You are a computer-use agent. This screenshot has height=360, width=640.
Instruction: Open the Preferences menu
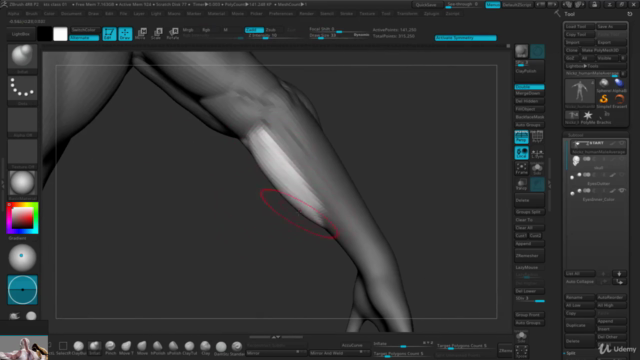281,13
